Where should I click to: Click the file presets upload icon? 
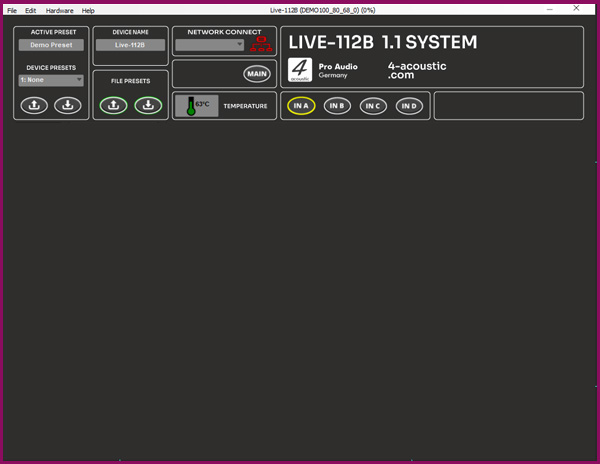113,105
